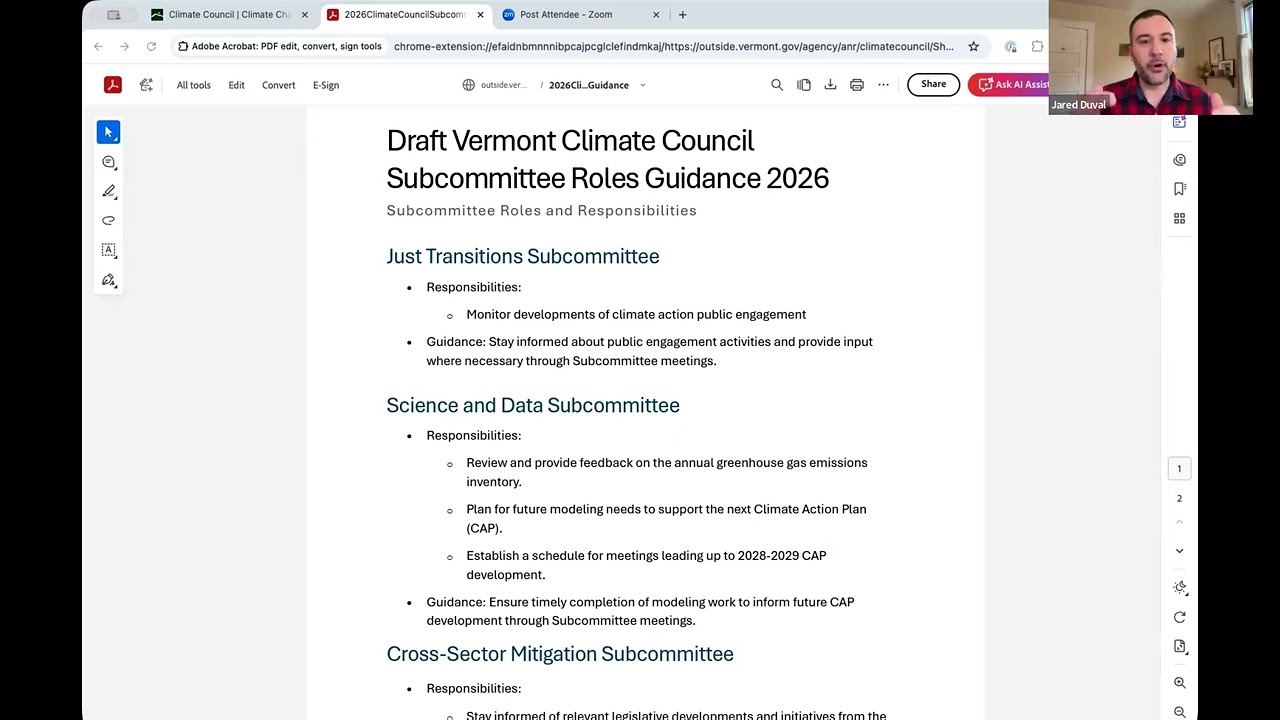Go to next page with down chevron
This screenshot has height=720, width=1280.
[1179, 551]
